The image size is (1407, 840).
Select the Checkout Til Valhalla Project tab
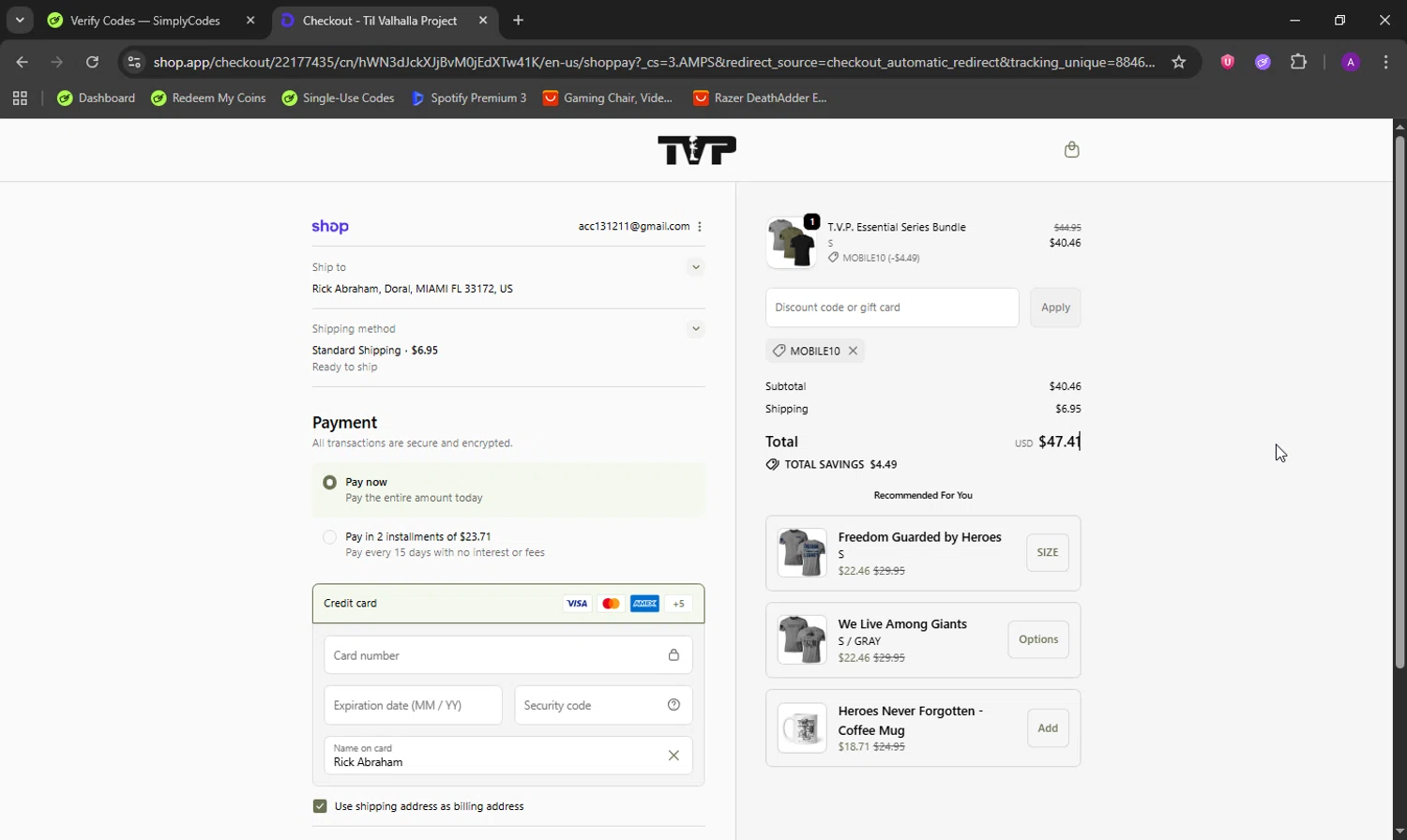tap(380, 20)
